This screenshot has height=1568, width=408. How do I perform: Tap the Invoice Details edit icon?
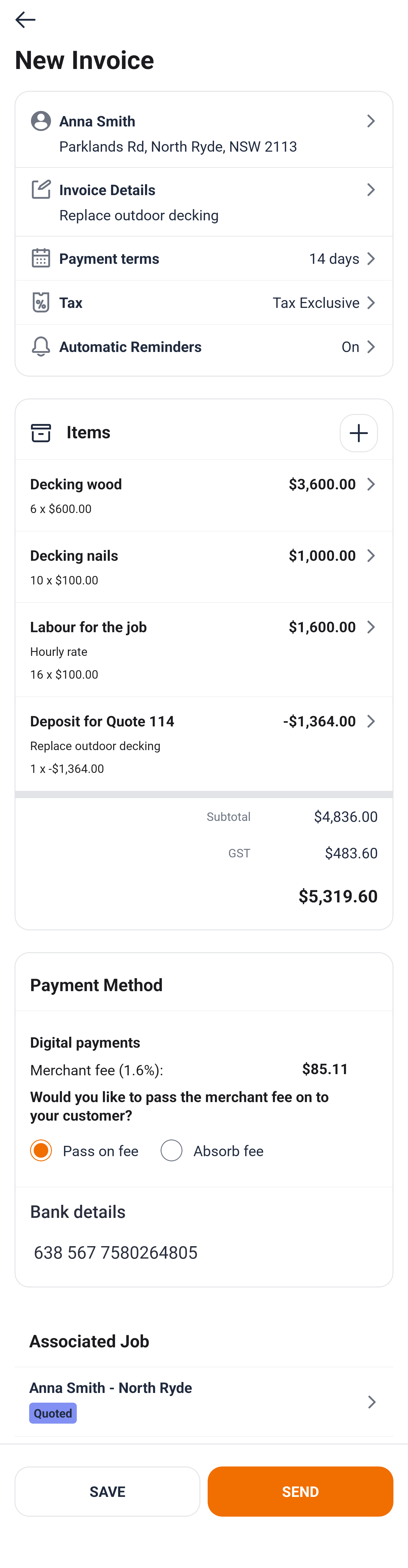pyautogui.click(x=41, y=189)
